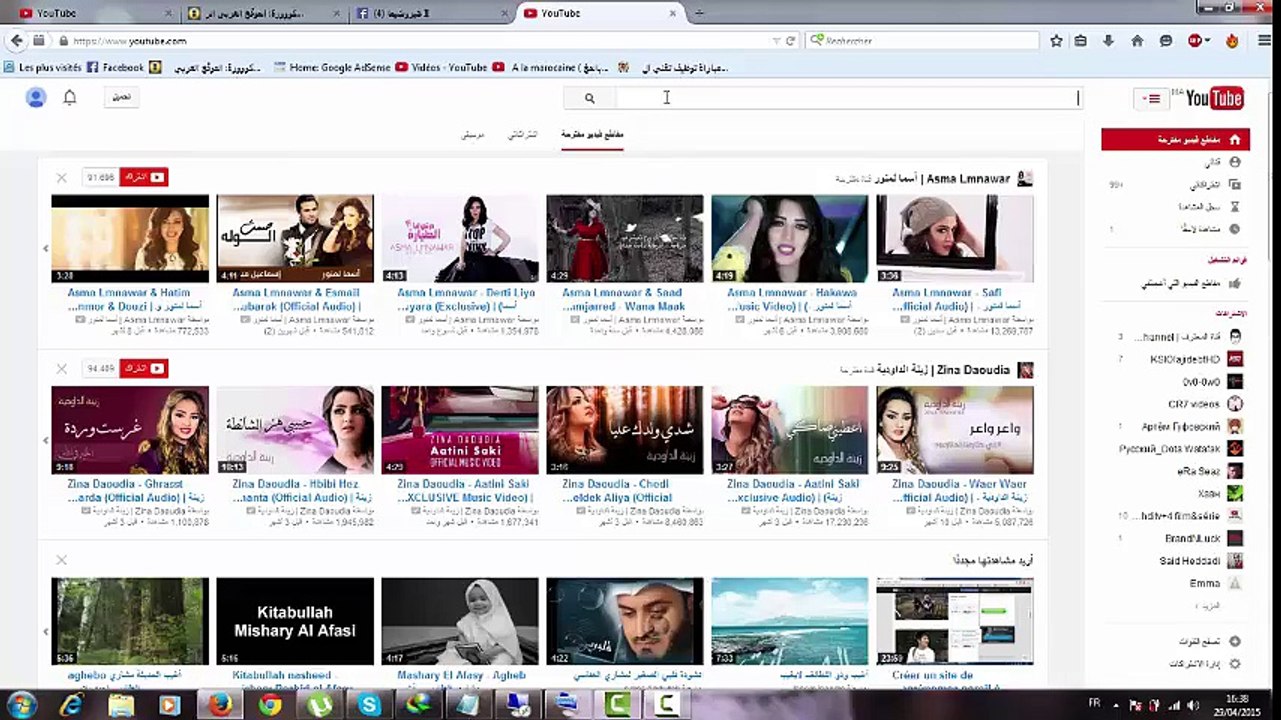
Task: Open the music tab on the homepage
Action: (472, 134)
